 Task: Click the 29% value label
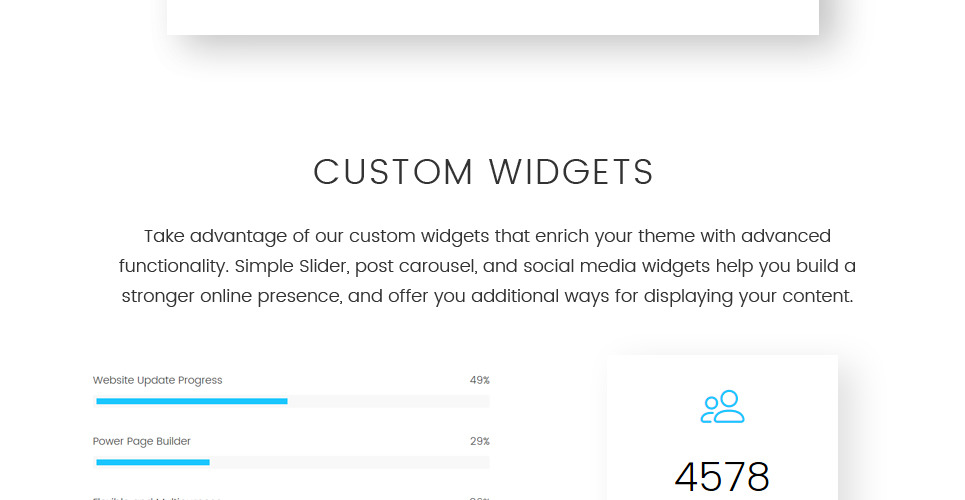(x=479, y=441)
